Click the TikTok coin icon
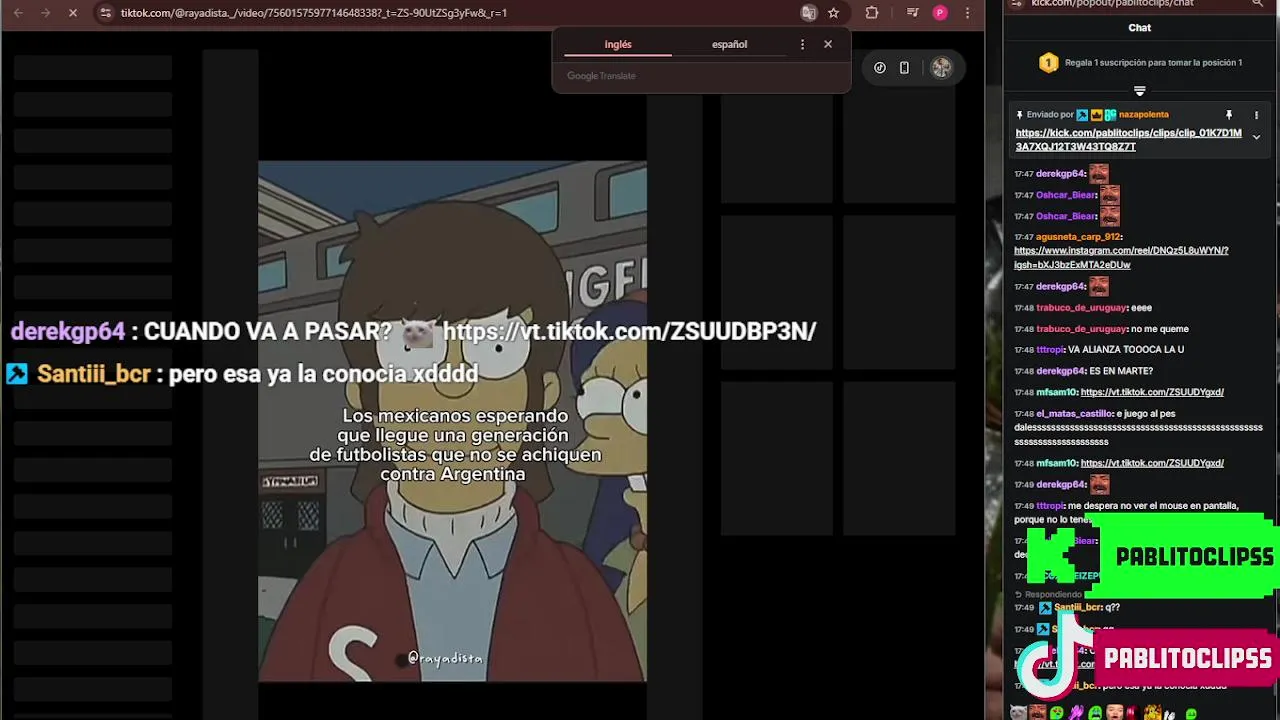The image size is (1280, 720). tap(880, 68)
